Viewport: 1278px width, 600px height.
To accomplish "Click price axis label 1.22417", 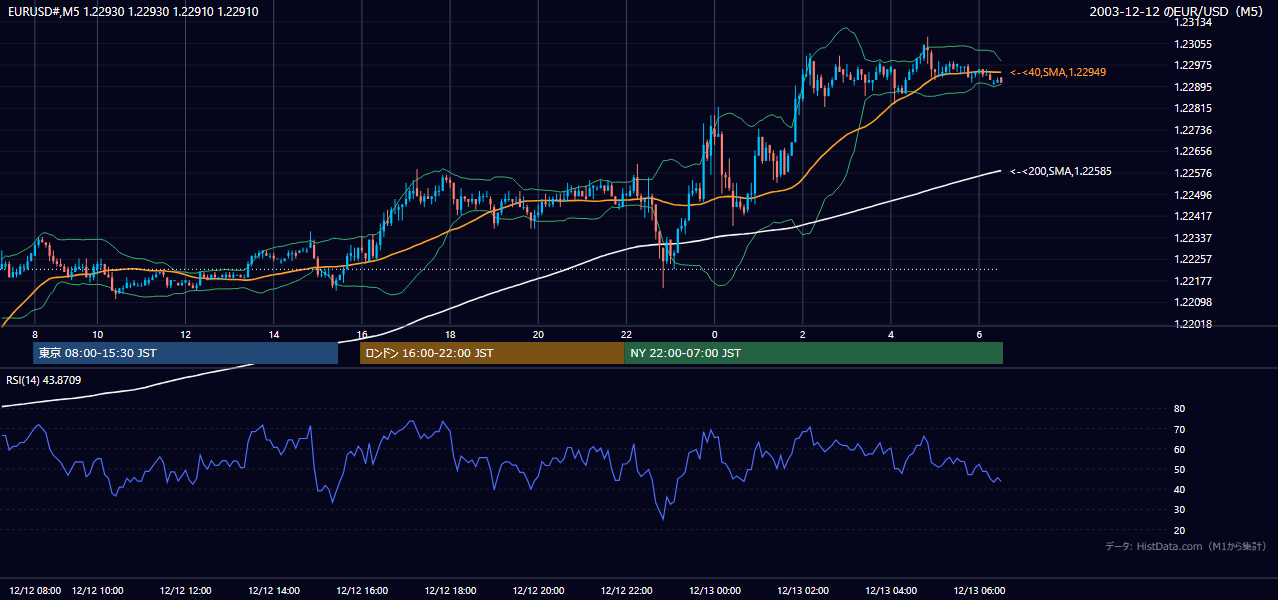I will click(1193, 216).
